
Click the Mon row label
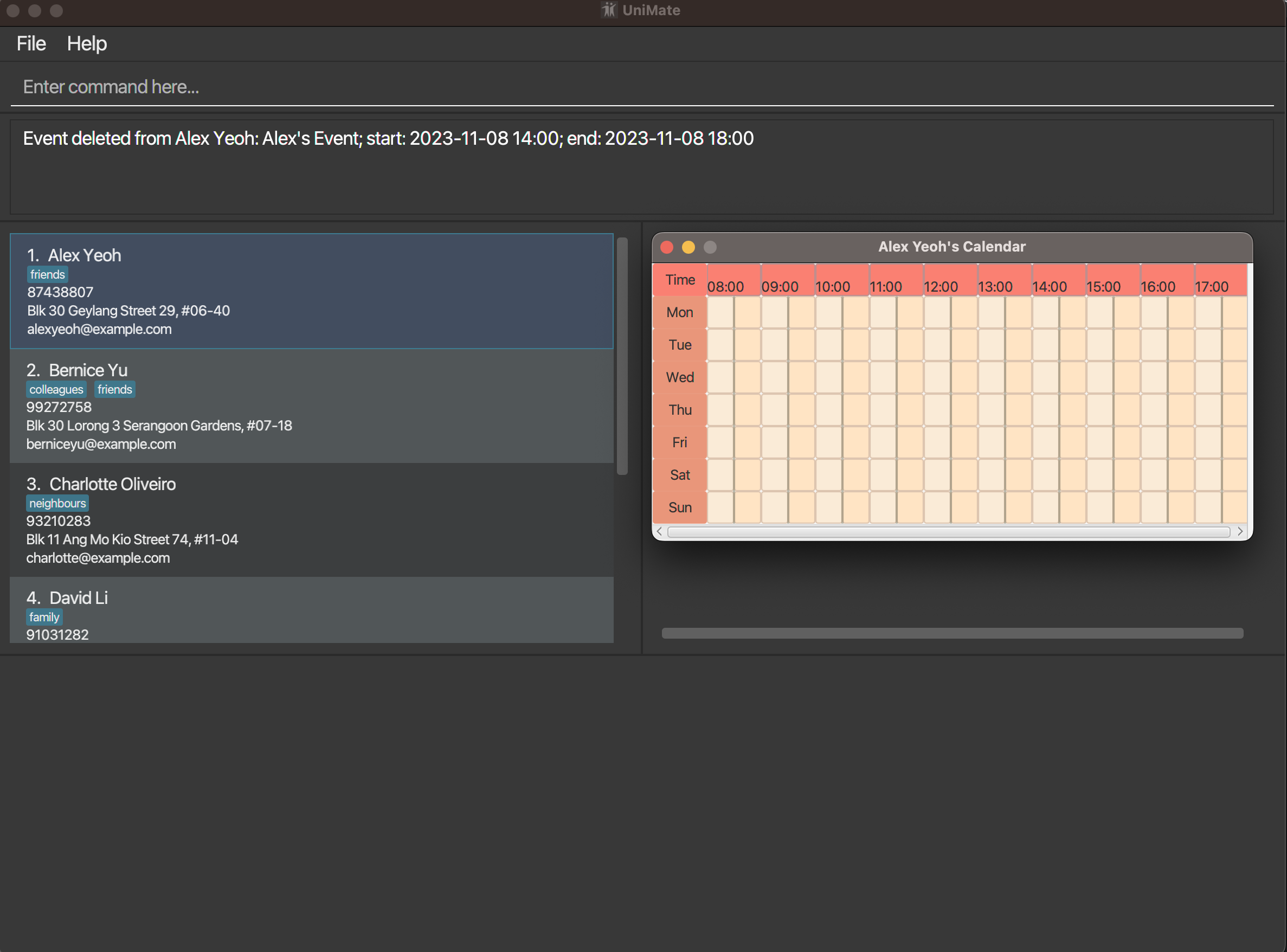click(680, 312)
